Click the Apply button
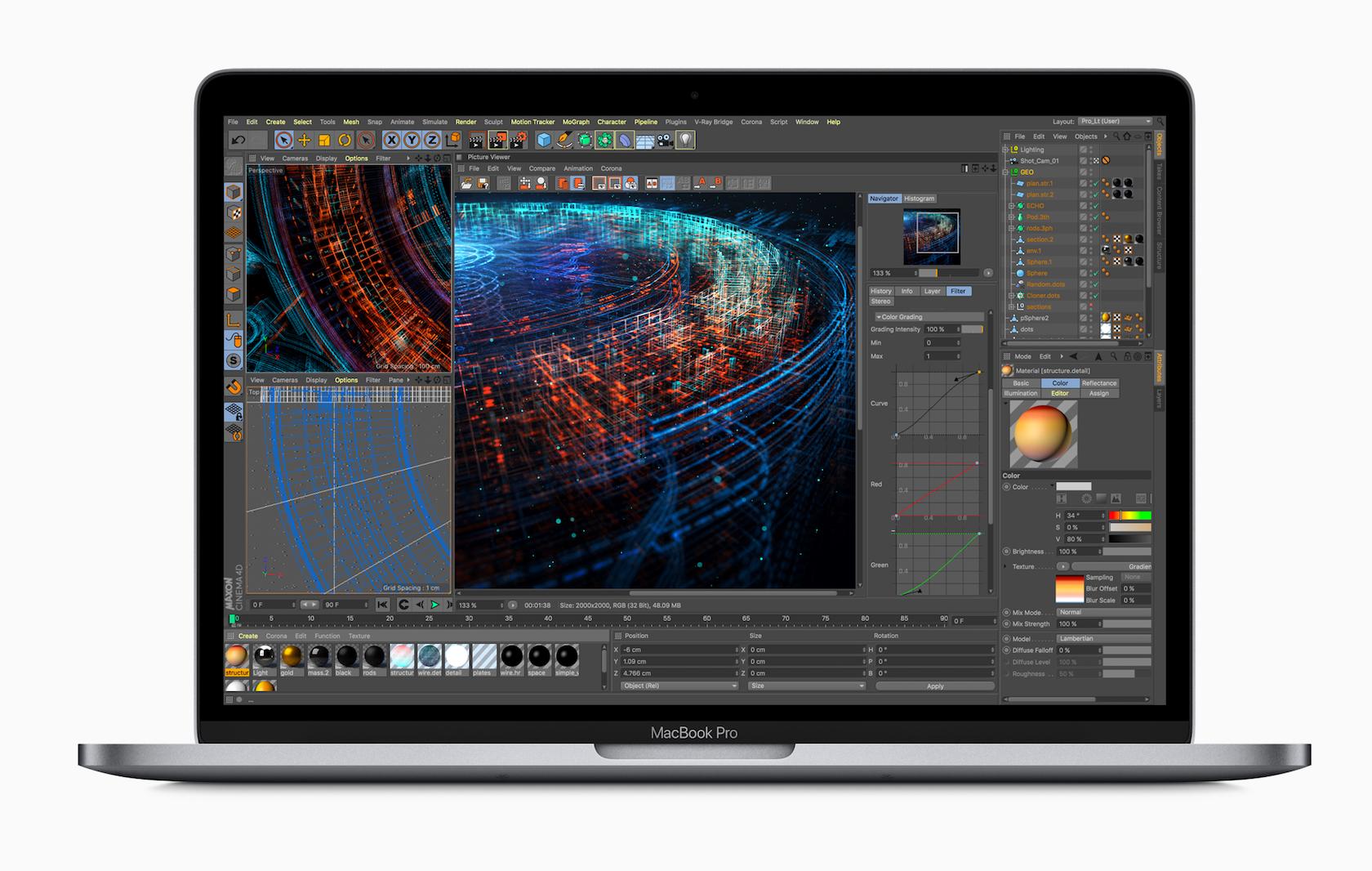Screen dimensions: 1372x871 point(935,686)
